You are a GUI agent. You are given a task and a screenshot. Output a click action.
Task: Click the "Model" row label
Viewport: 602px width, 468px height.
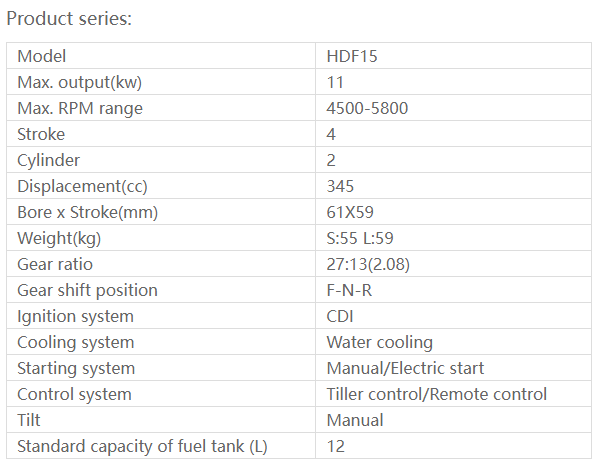[42, 56]
